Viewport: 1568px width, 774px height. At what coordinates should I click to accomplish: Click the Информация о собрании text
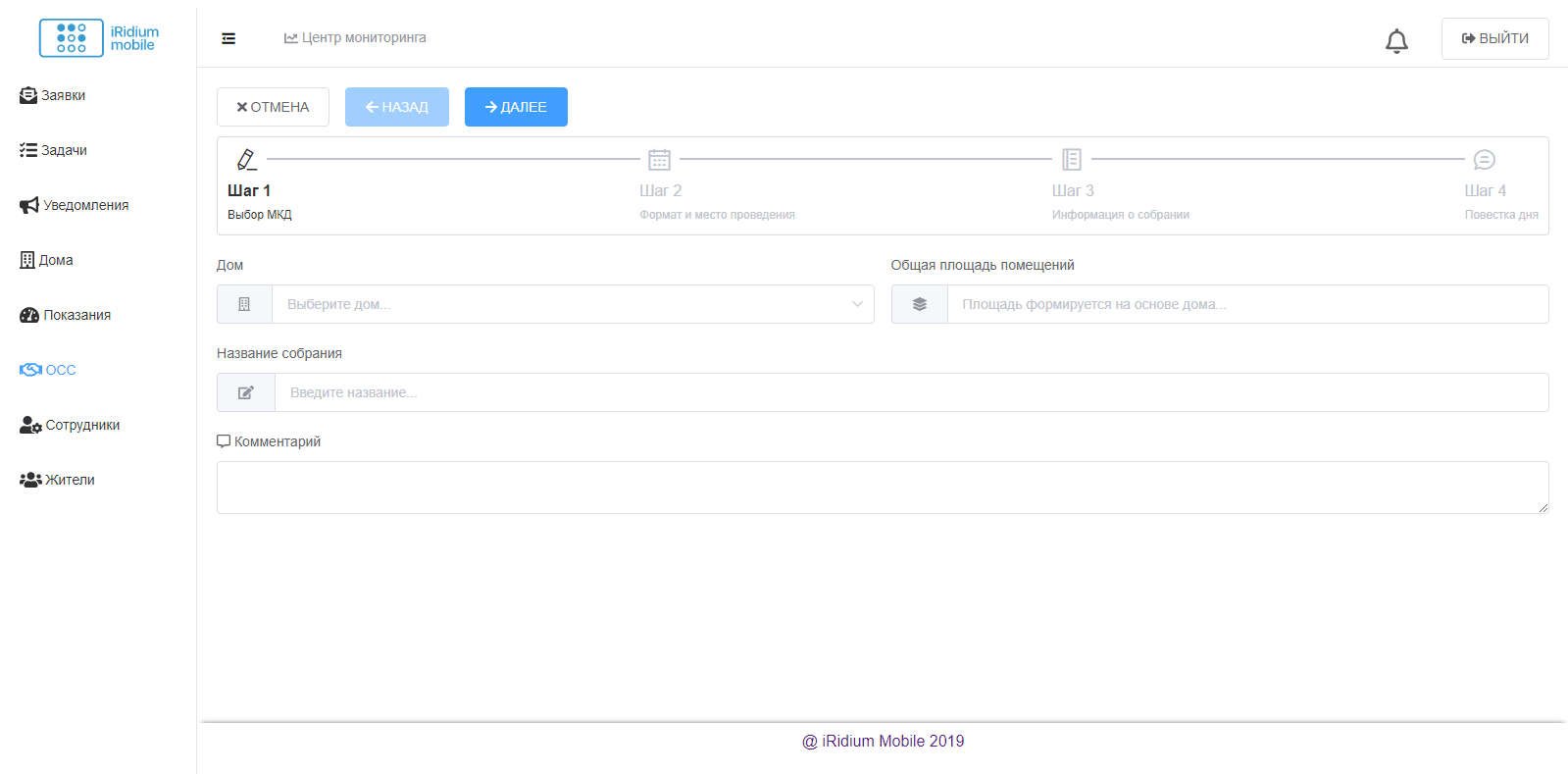[x=1121, y=215]
